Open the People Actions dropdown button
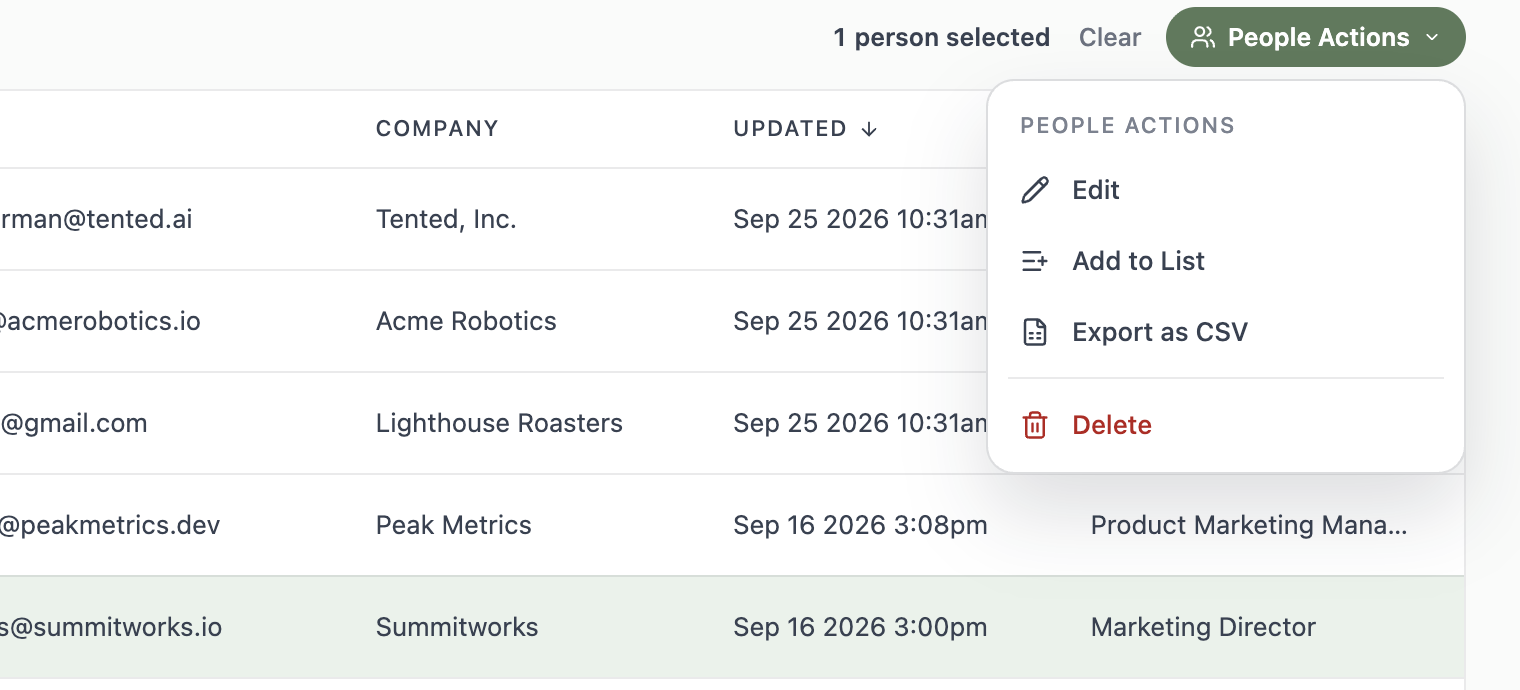 [1315, 37]
